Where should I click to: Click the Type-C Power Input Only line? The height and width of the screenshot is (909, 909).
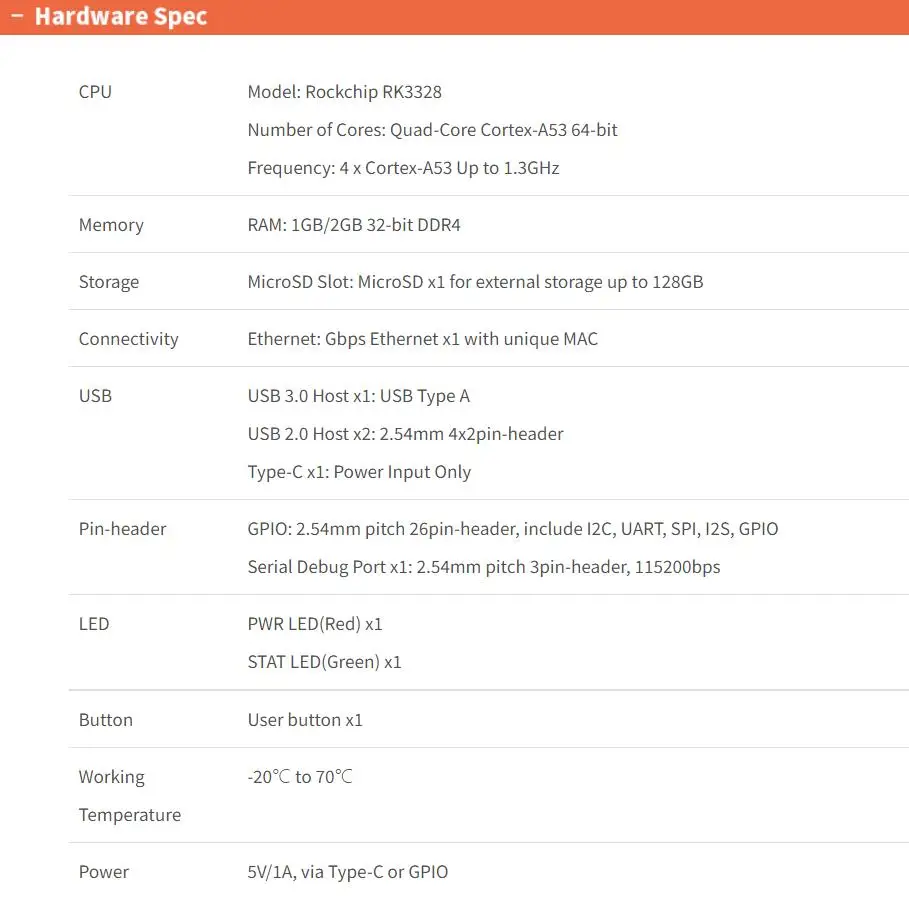point(359,472)
